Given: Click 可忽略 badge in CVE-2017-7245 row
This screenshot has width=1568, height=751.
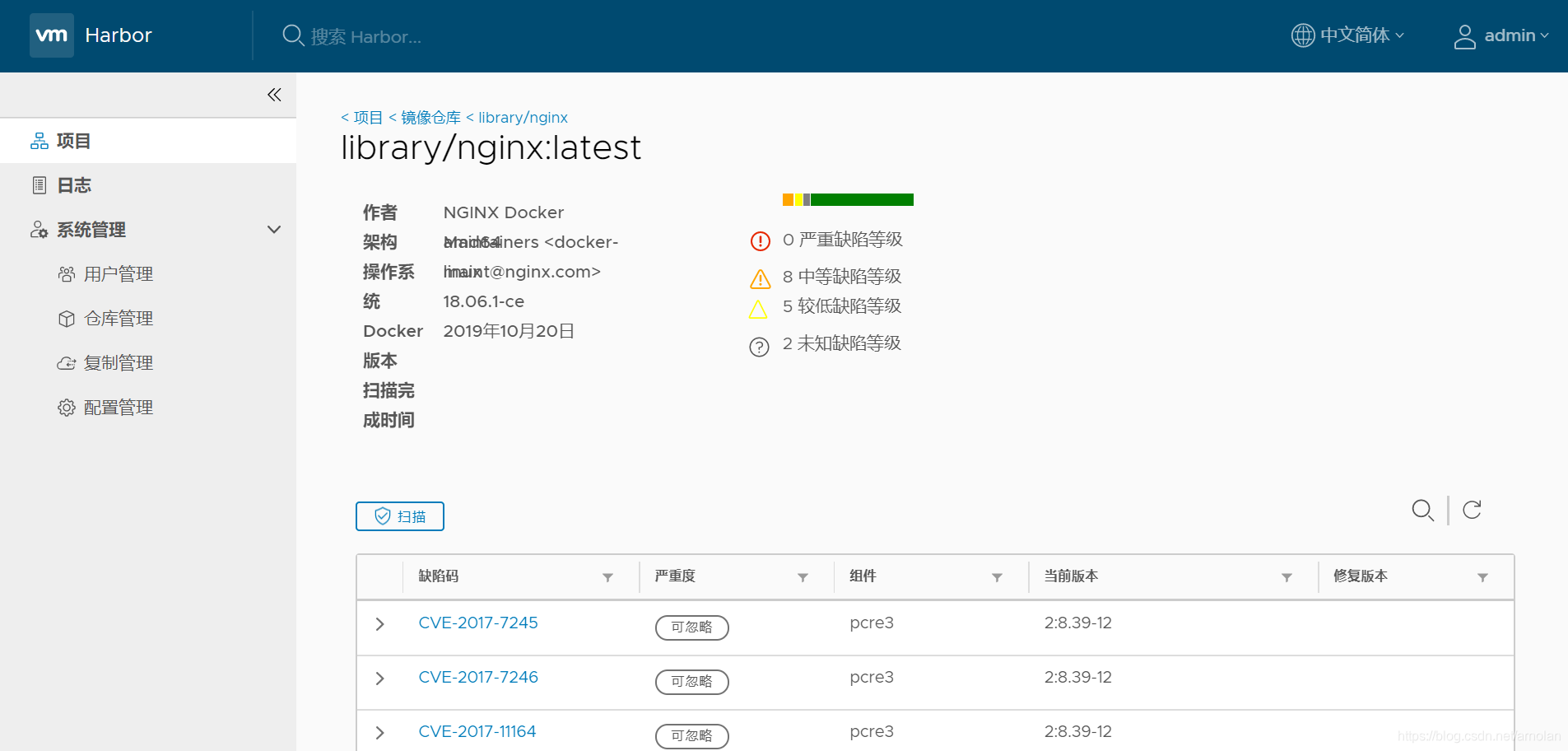Looking at the screenshot, I should pyautogui.click(x=692, y=627).
